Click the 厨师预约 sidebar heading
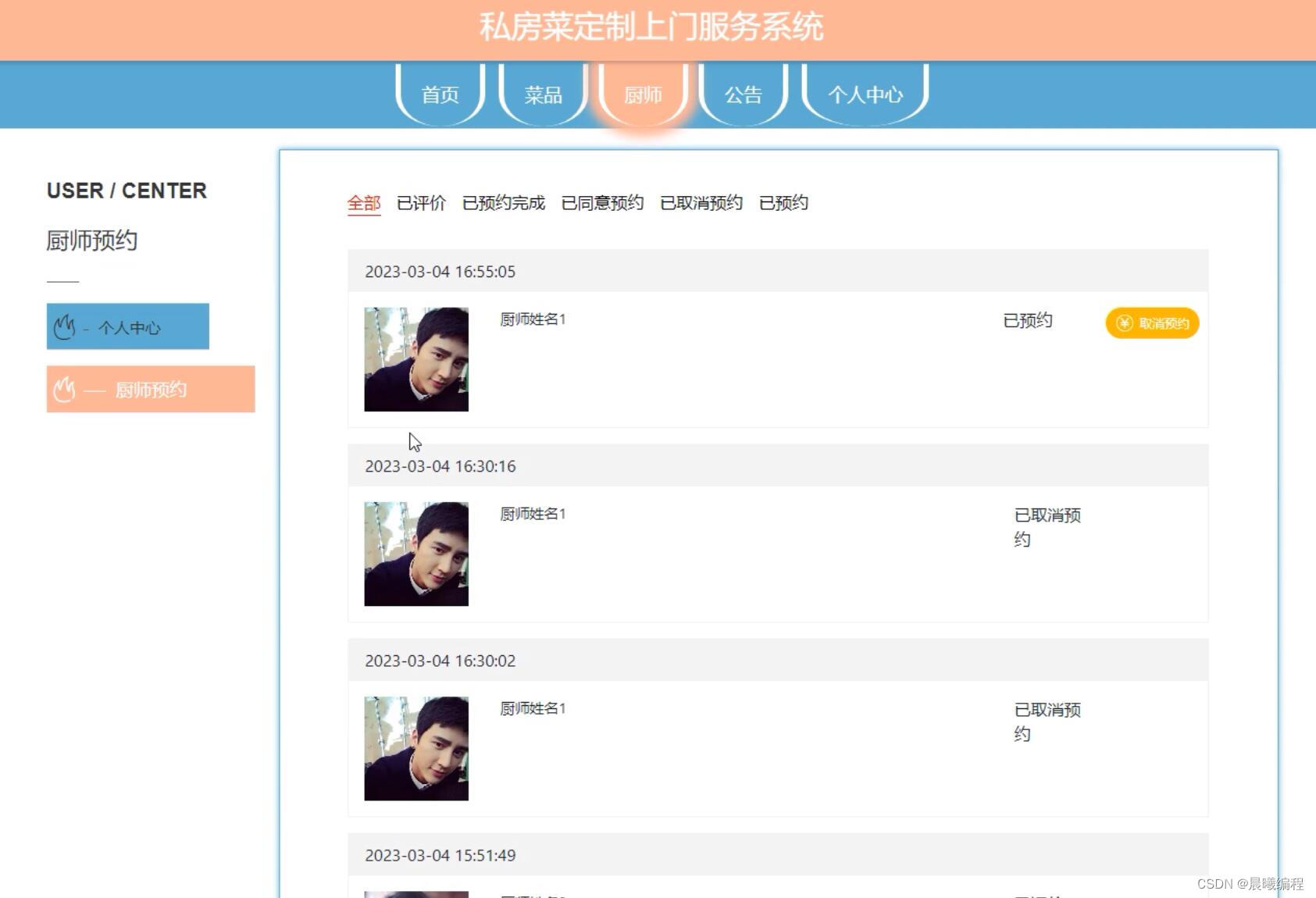The image size is (1316, 898). point(92,241)
